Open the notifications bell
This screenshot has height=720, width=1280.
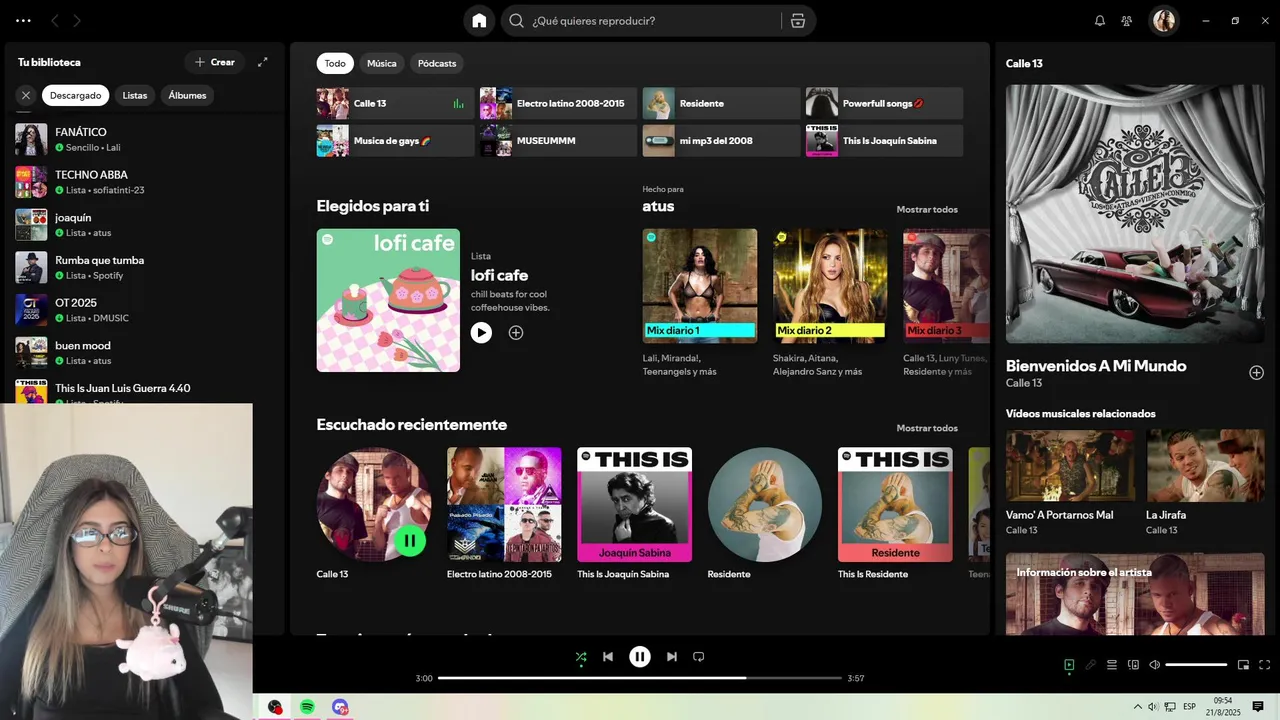[x=1100, y=20]
